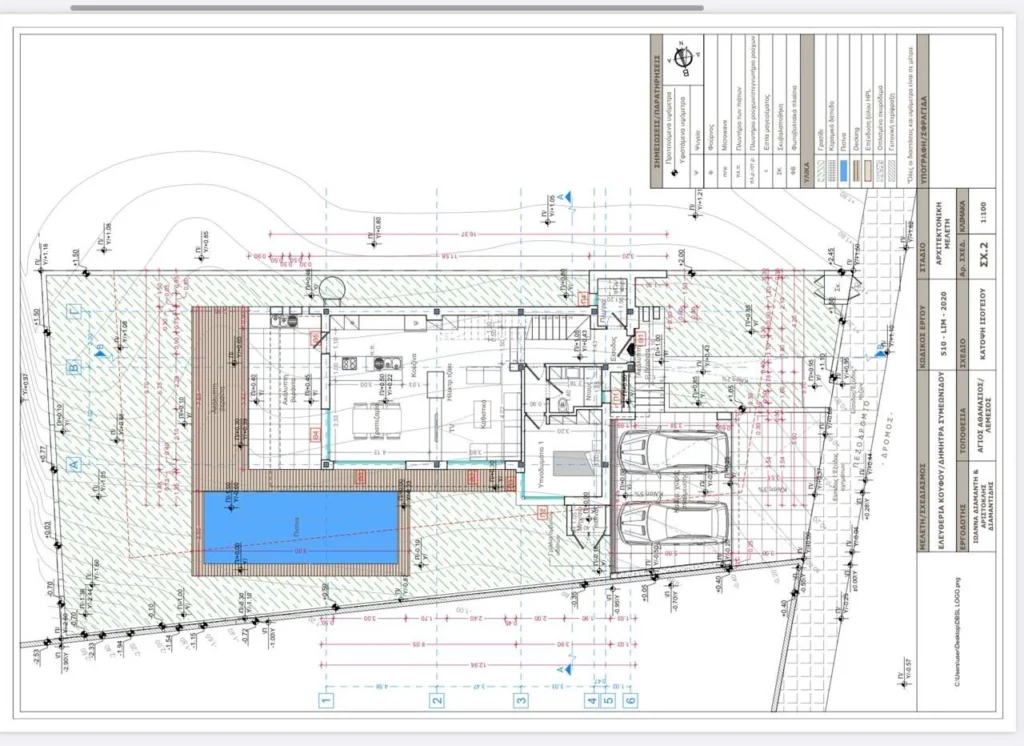Click the ΥΛΙΚΑ materials legend header
Viewport: 1024px width, 746px height.
pyautogui.click(x=807, y=174)
